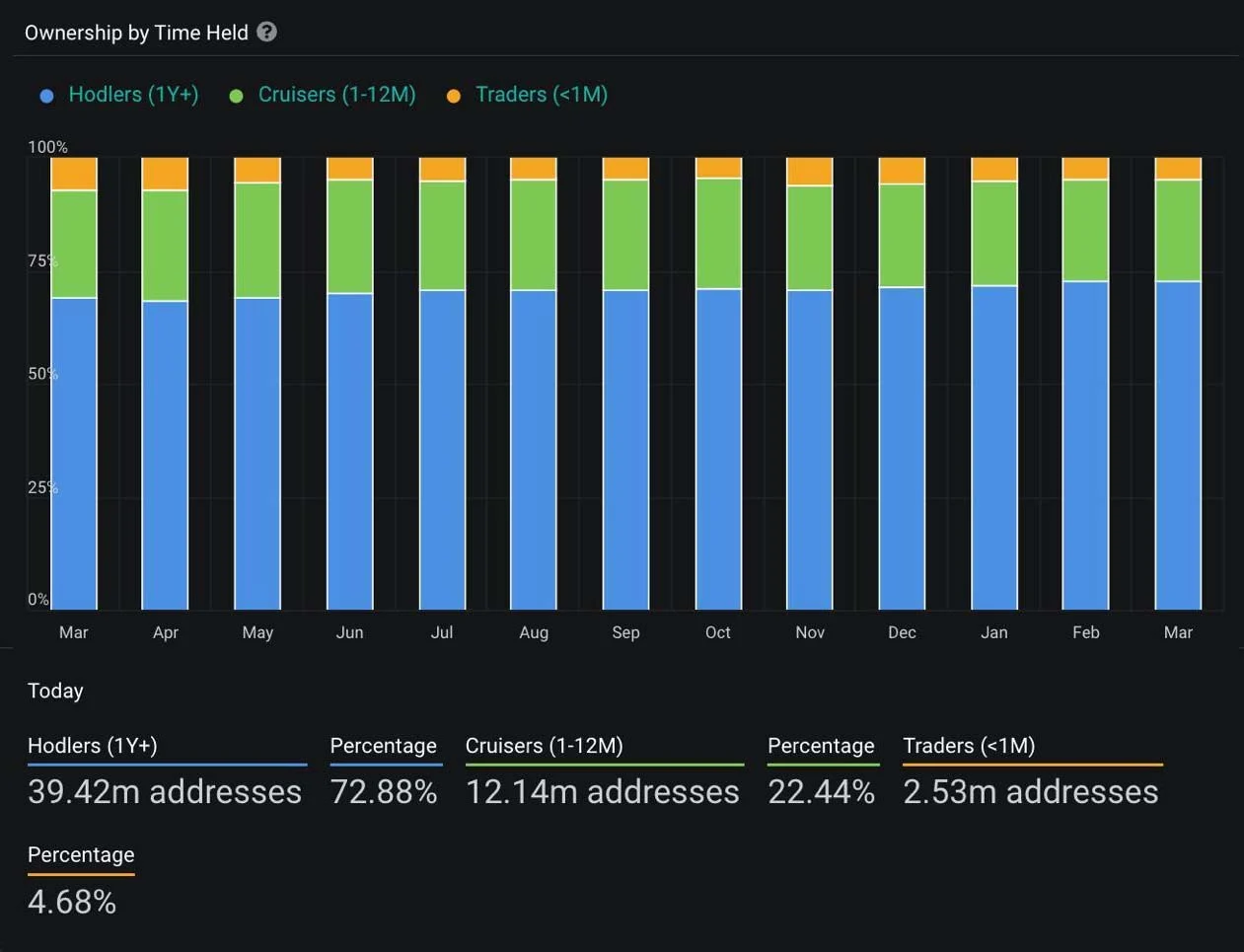Viewport: 1244px width, 952px height.
Task: Click the help question mark icon next to title
Action: 266,32
